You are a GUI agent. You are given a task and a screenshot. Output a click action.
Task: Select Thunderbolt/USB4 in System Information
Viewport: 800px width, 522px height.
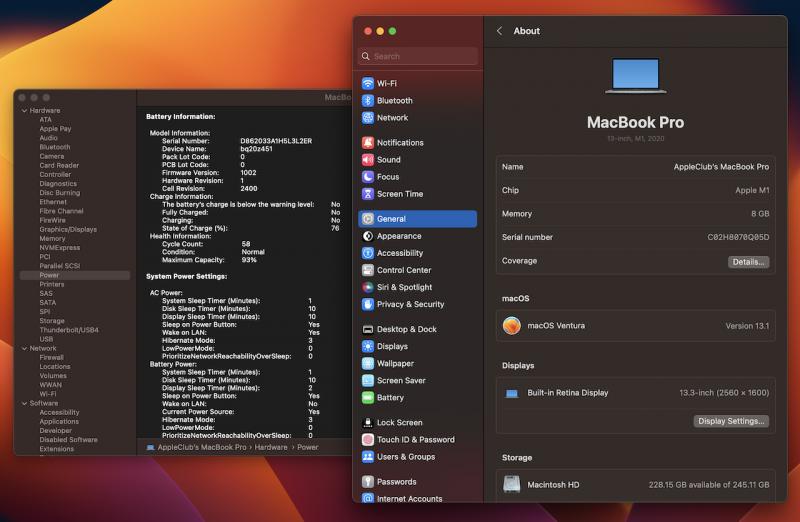[x=69, y=330]
